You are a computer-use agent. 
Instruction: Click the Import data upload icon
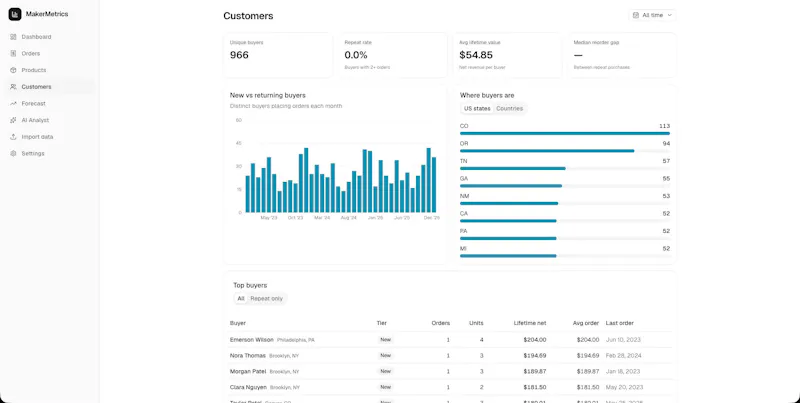13,137
